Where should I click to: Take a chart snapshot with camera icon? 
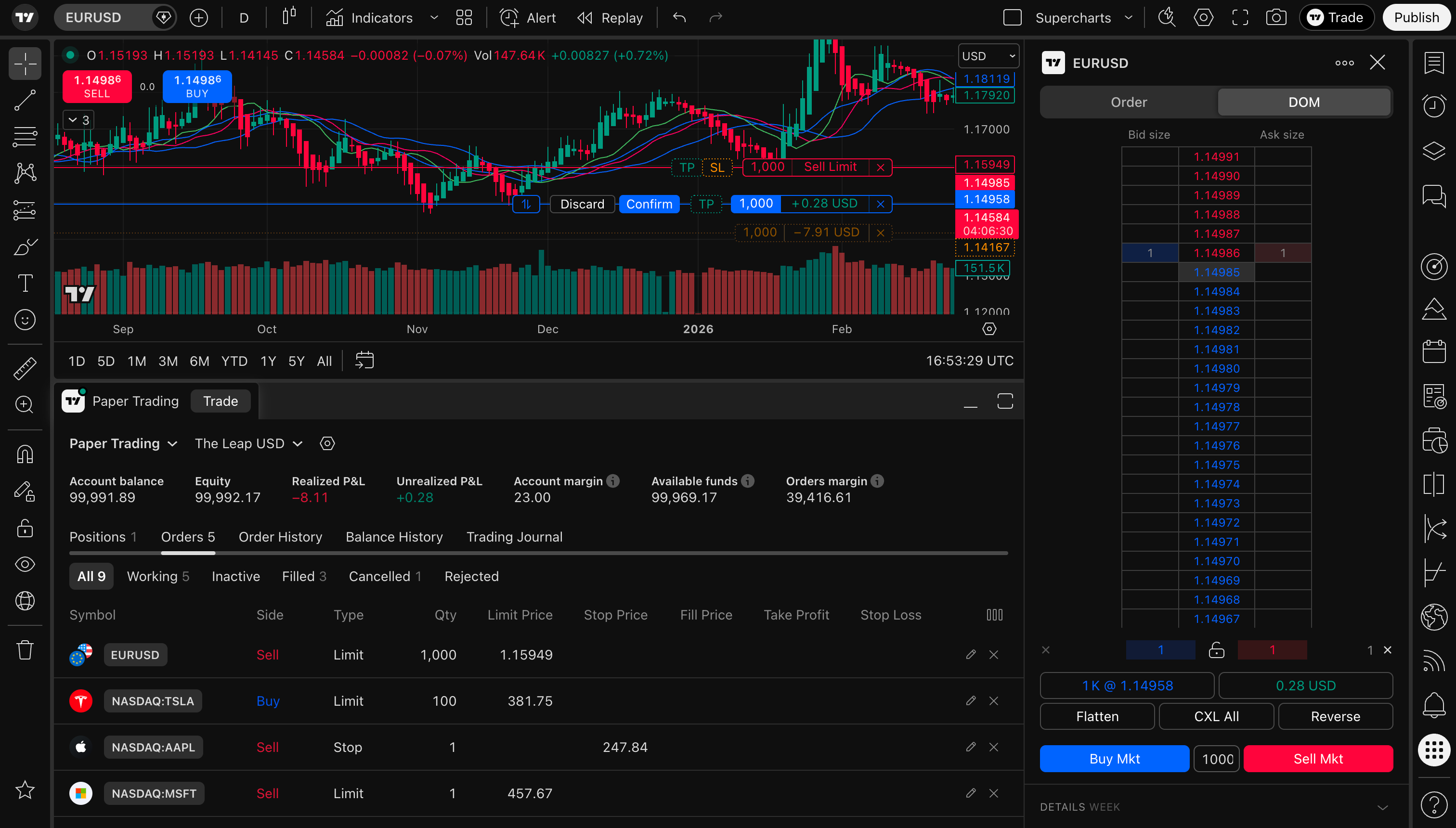[x=1277, y=17]
